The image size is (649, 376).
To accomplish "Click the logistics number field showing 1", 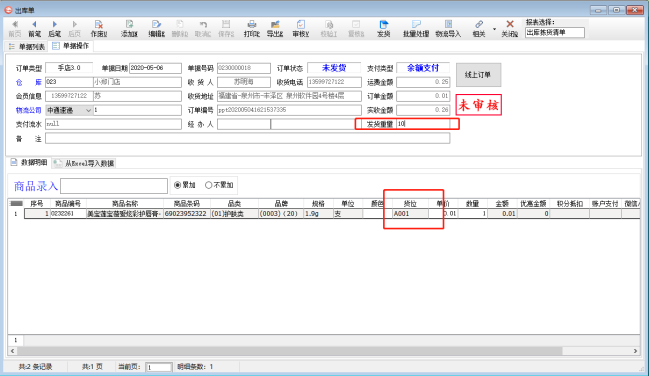I will (137, 110).
